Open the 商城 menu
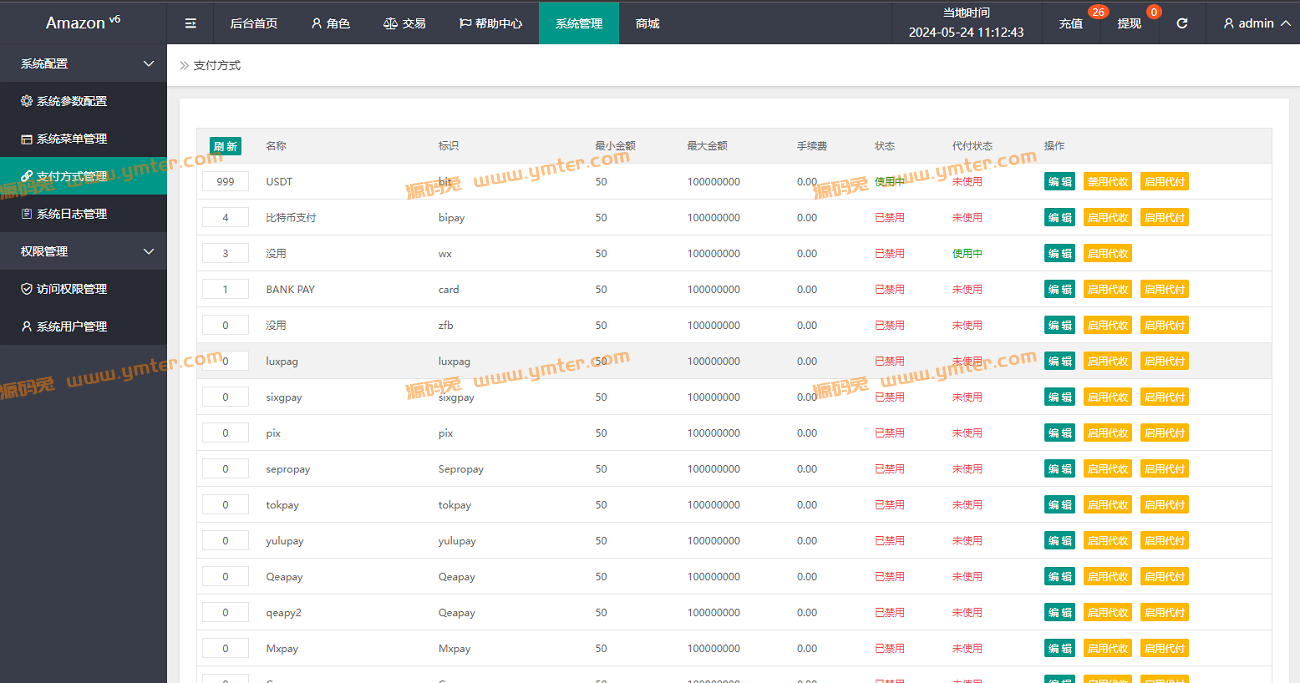Viewport: 1300px width, 683px height. pyautogui.click(x=647, y=23)
